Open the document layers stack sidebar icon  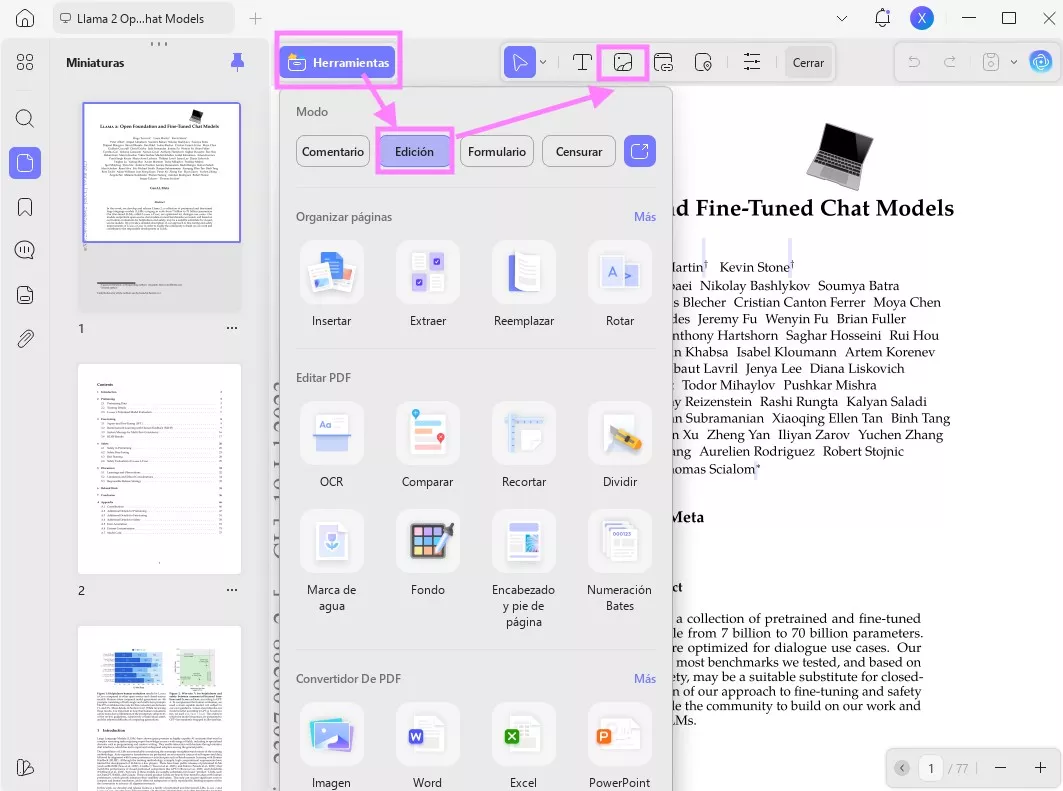(25, 295)
